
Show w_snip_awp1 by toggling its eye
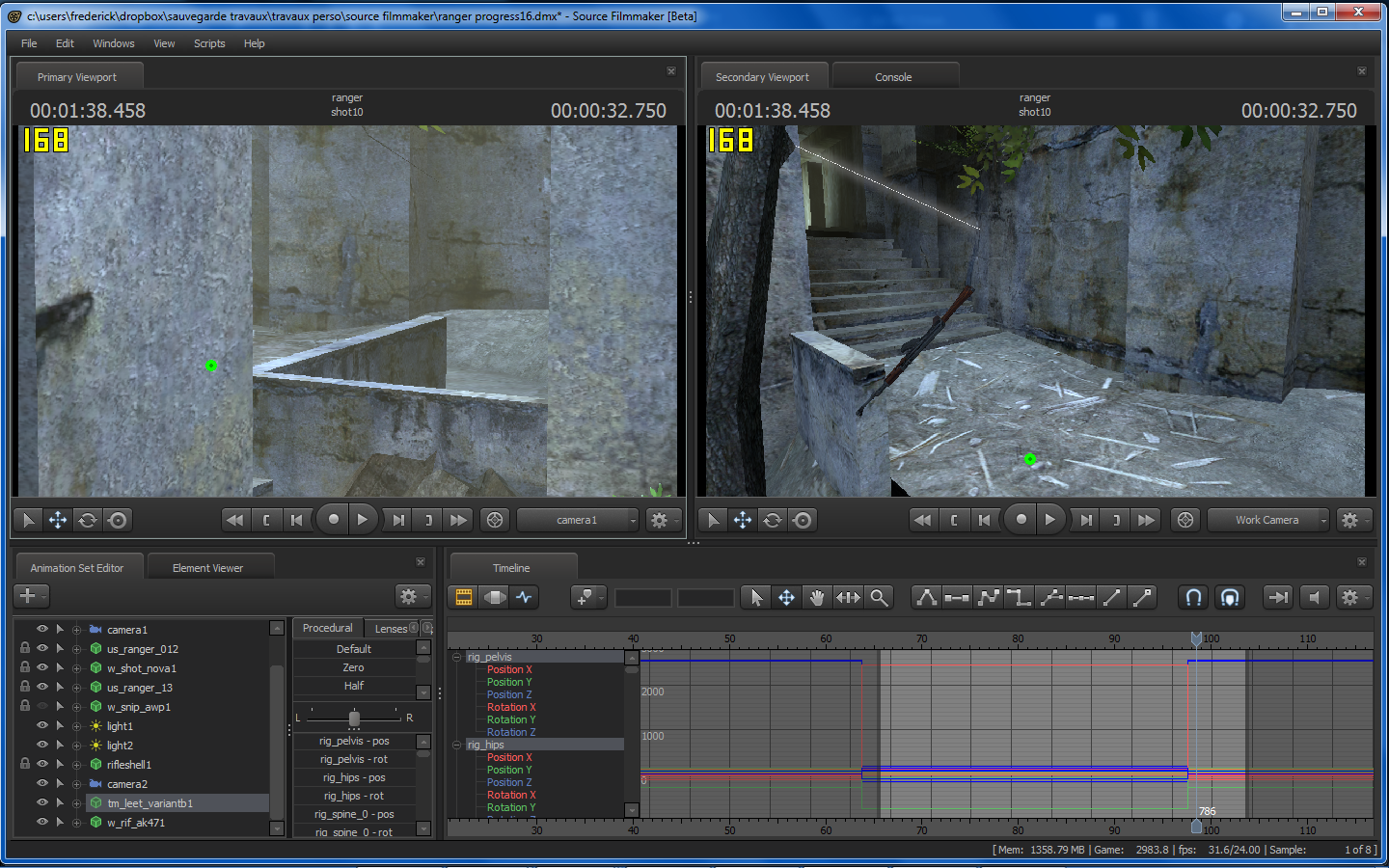tap(42, 706)
